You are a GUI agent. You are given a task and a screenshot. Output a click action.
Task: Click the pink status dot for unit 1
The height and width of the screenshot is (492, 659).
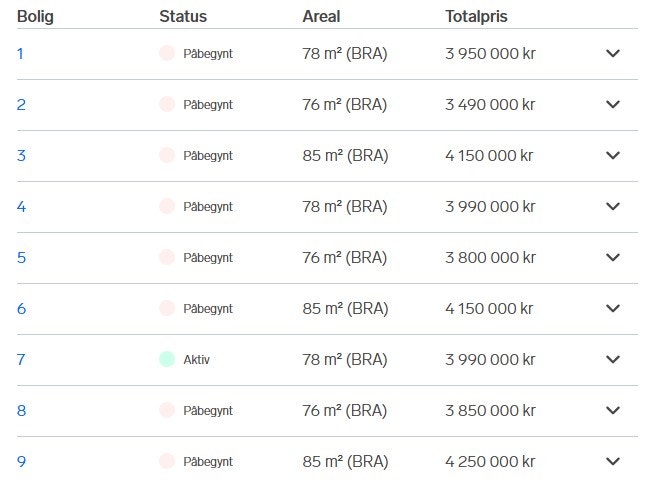167,54
